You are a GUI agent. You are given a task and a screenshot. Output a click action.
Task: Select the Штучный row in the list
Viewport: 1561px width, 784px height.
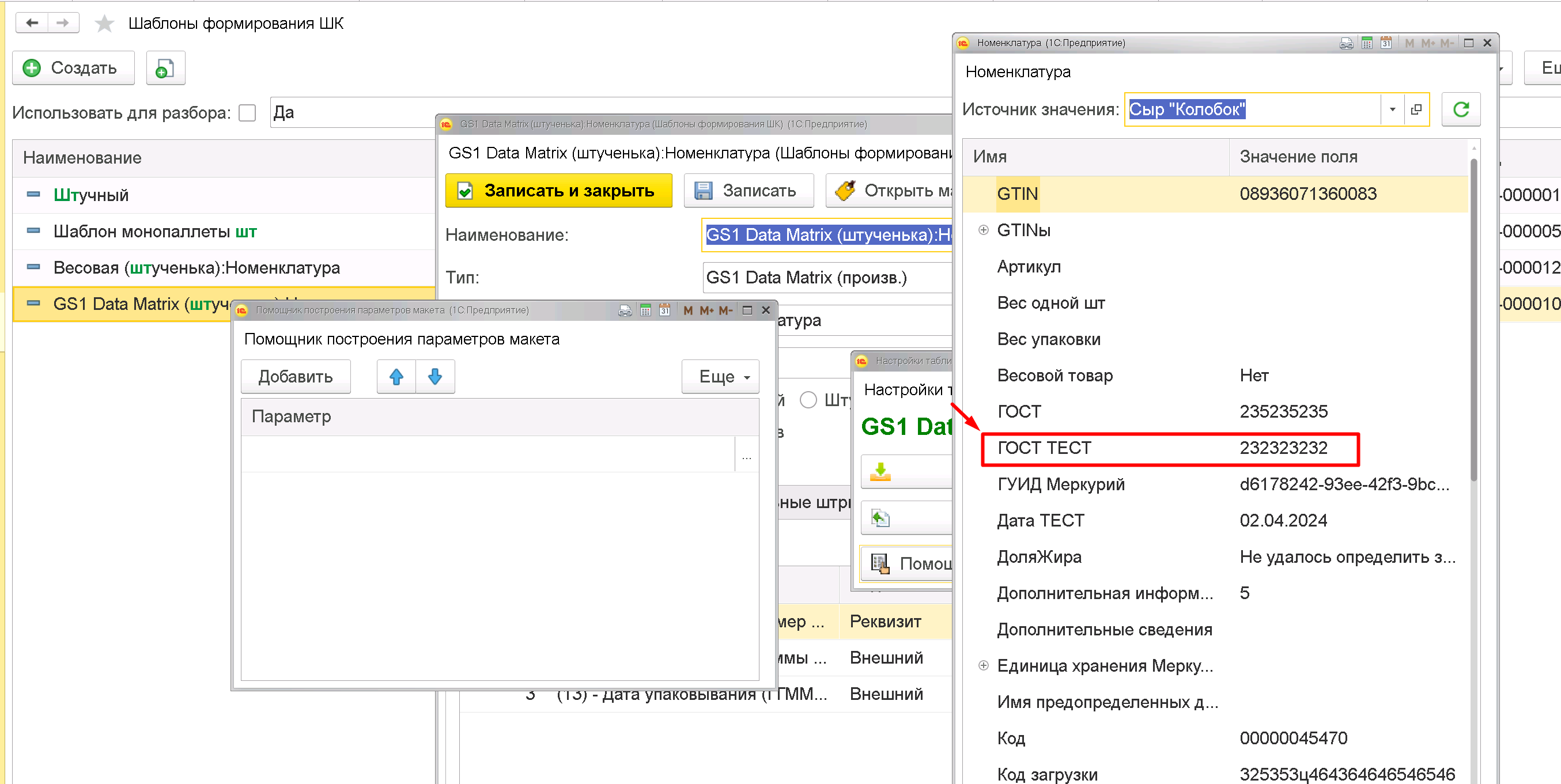click(x=224, y=195)
